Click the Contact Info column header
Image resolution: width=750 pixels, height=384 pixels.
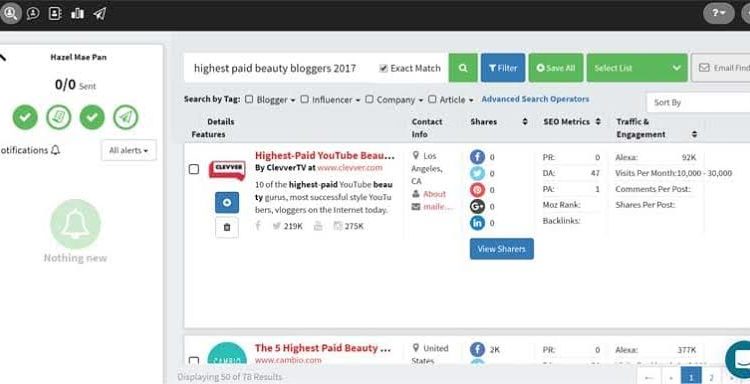(x=427, y=128)
